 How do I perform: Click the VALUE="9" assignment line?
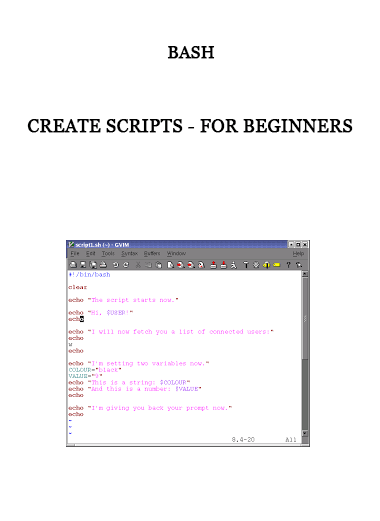(x=85, y=376)
